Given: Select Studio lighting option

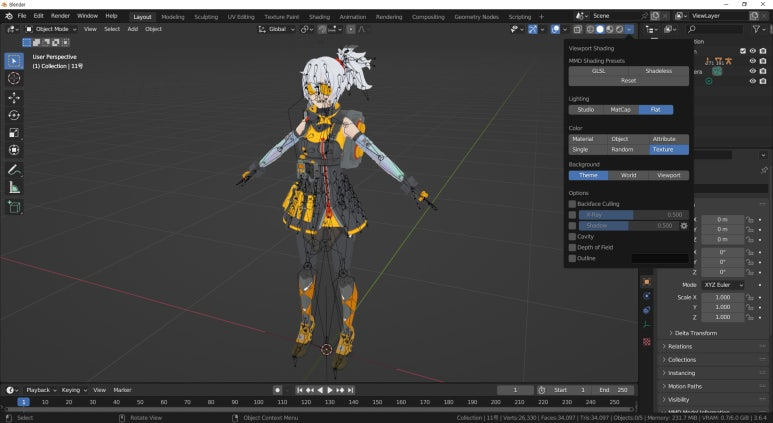Looking at the screenshot, I should pyautogui.click(x=586, y=109).
